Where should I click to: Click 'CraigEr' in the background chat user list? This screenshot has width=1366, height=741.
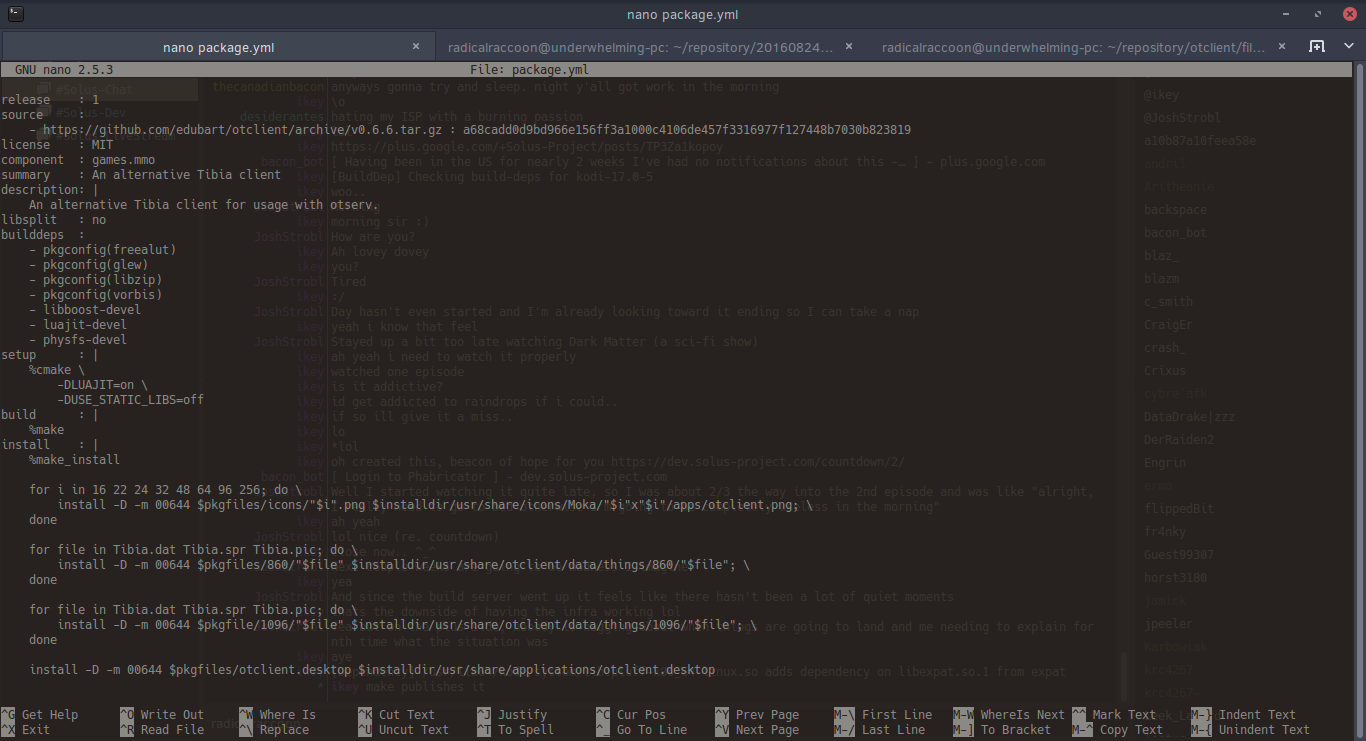pos(1168,325)
